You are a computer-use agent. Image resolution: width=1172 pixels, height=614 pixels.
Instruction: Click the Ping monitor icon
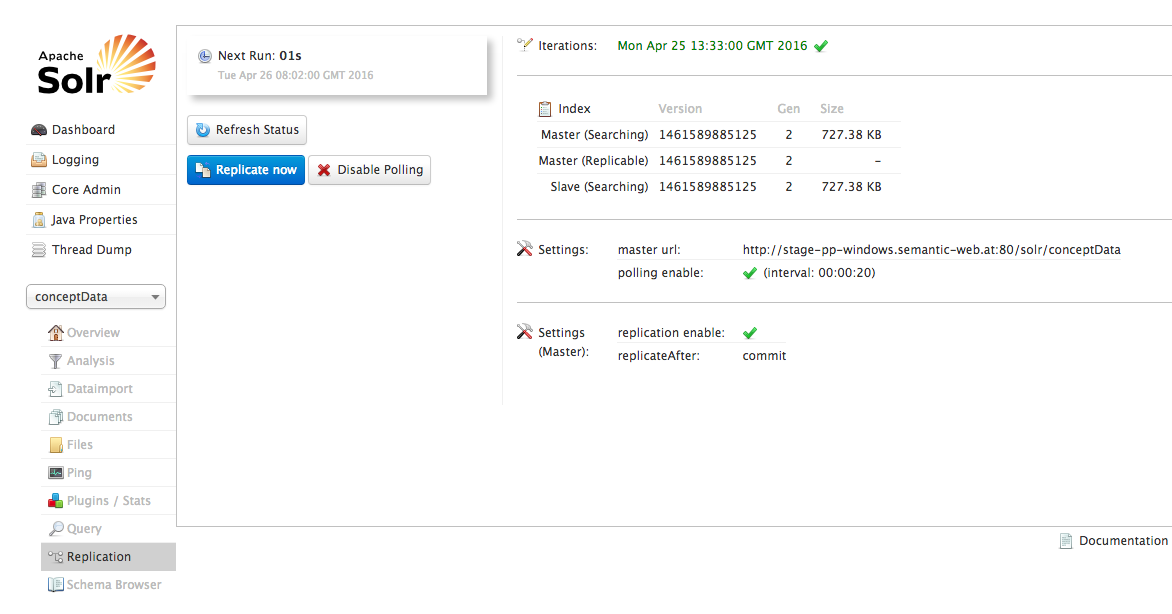pos(56,473)
